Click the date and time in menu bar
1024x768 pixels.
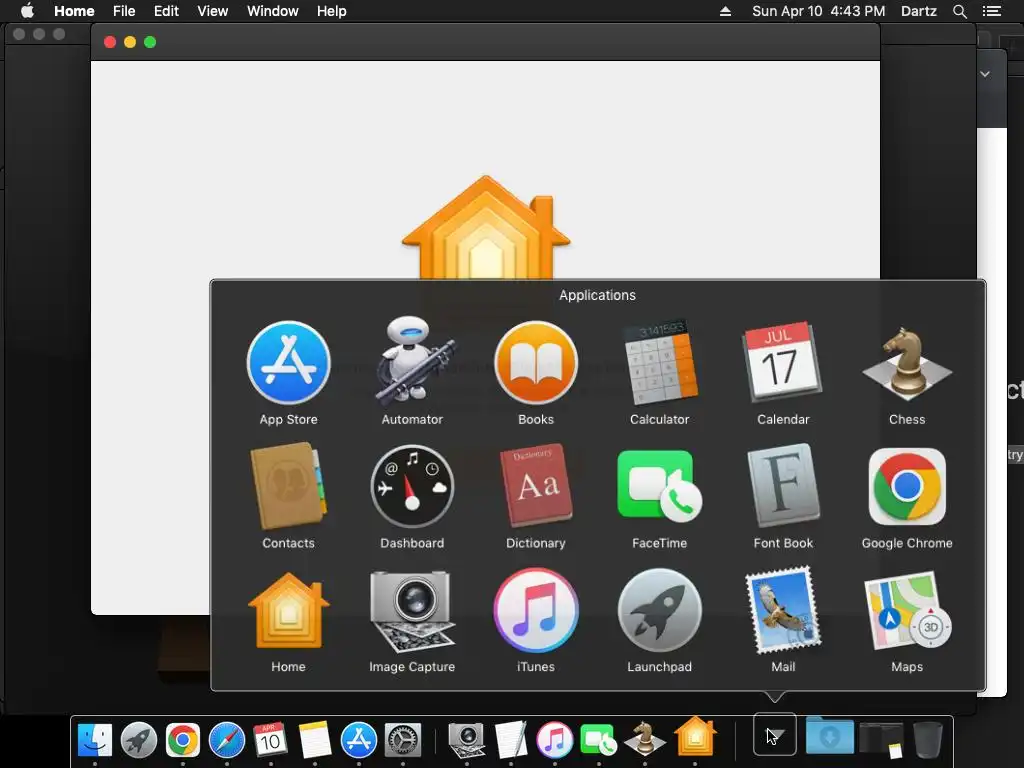818,11
